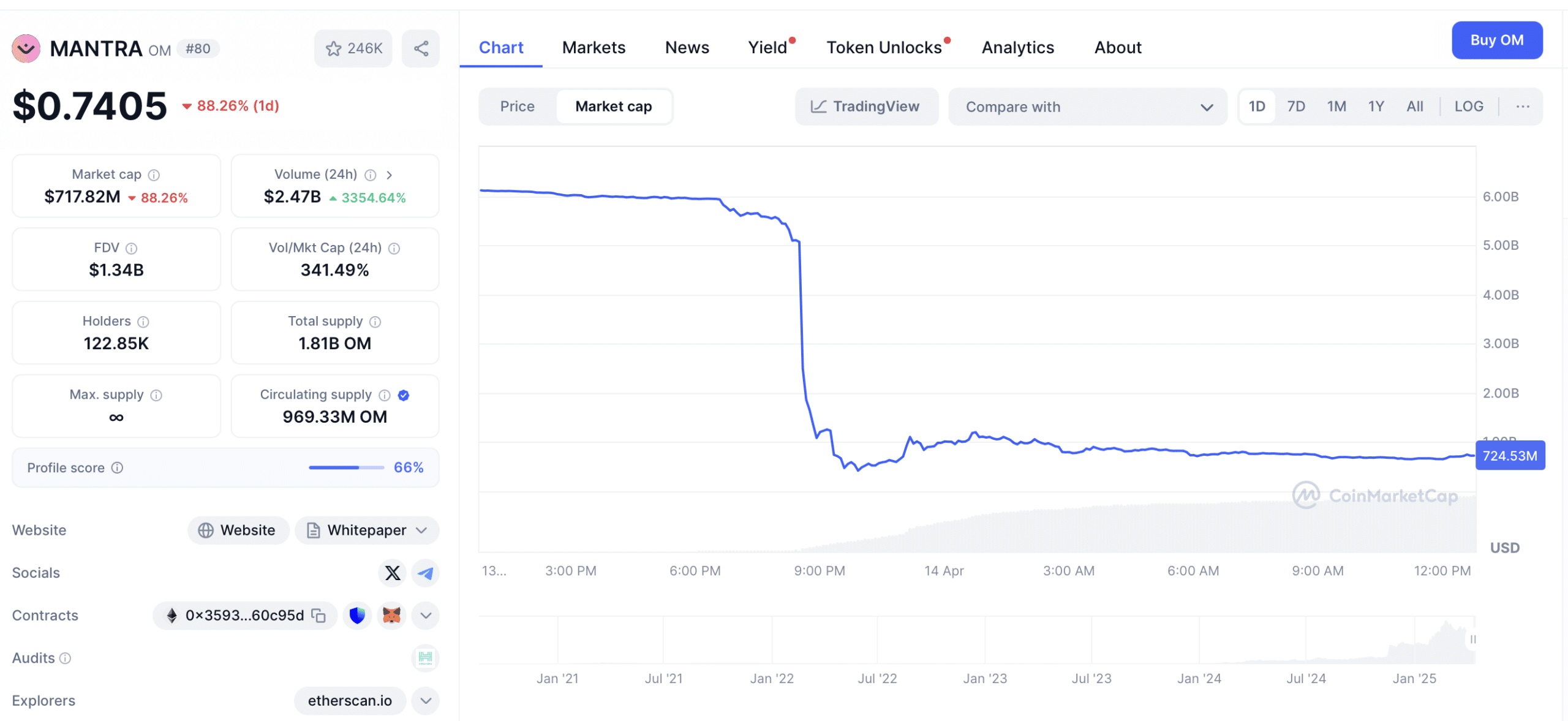The height and width of the screenshot is (721, 1568).
Task: Switch chart to Price view
Action: [518, 107]
